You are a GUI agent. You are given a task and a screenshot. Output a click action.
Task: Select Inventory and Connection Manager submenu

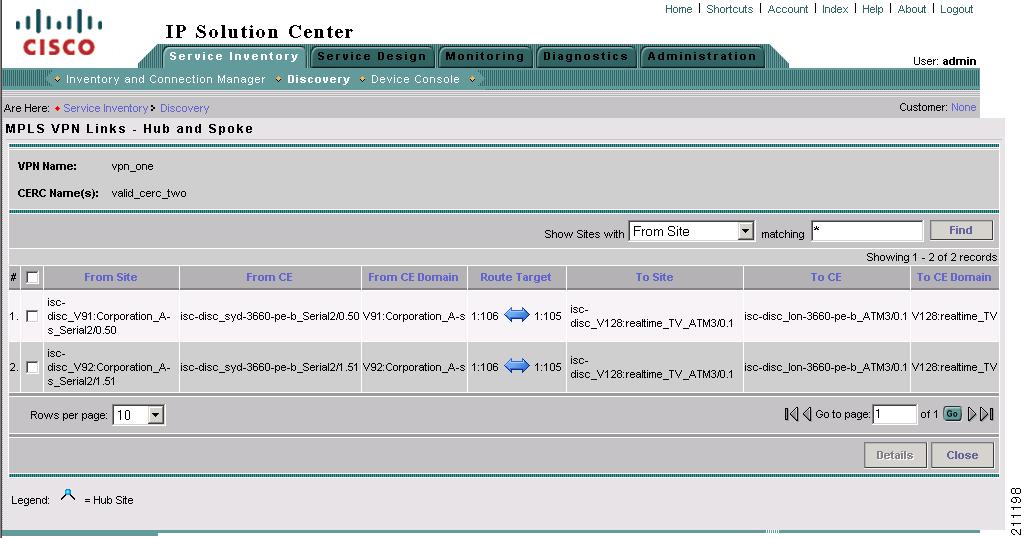tap(165, 79)
